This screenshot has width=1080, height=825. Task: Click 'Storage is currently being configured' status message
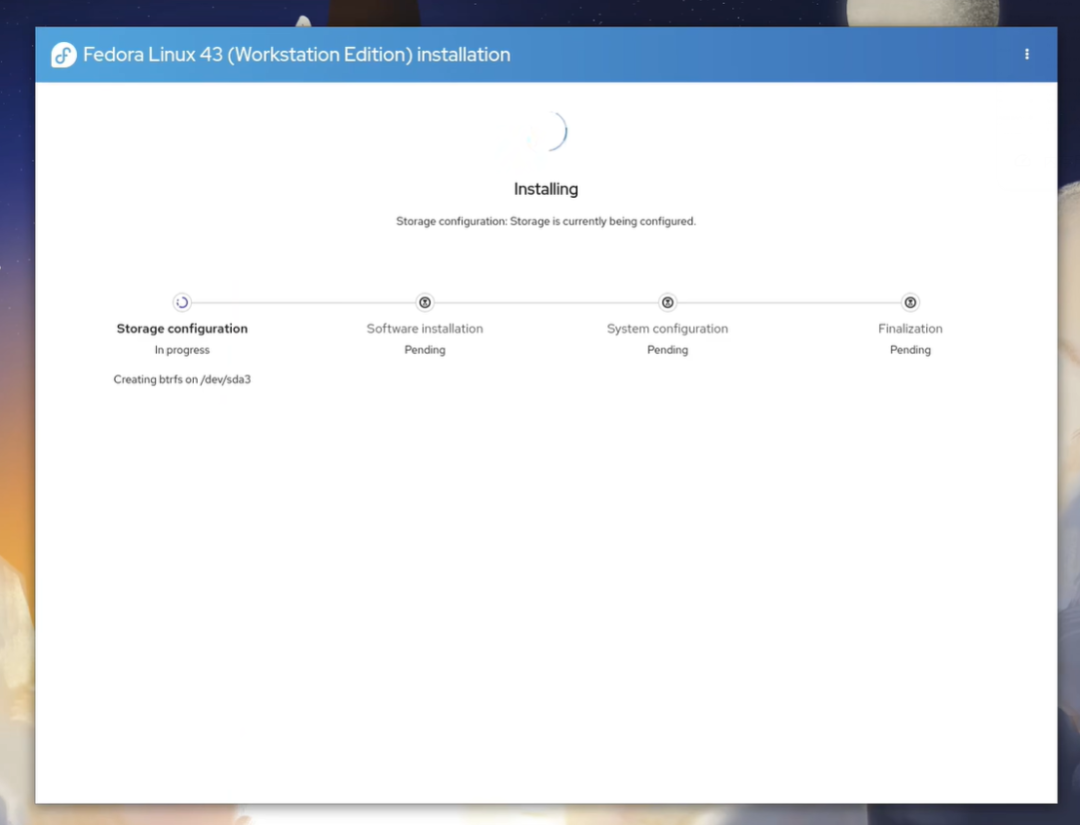[x=546, y=221]
